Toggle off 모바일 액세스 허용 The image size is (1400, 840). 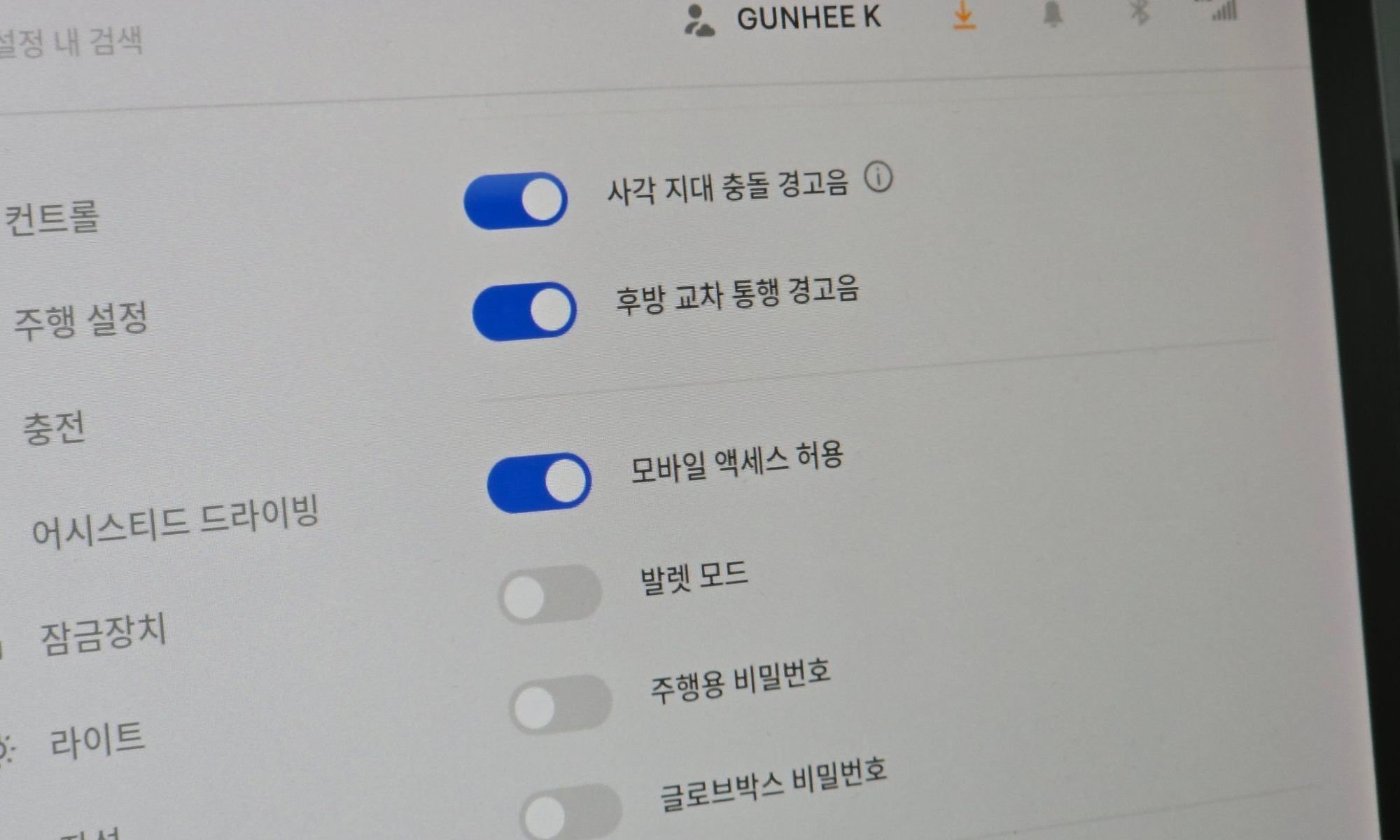click(539, 482)
